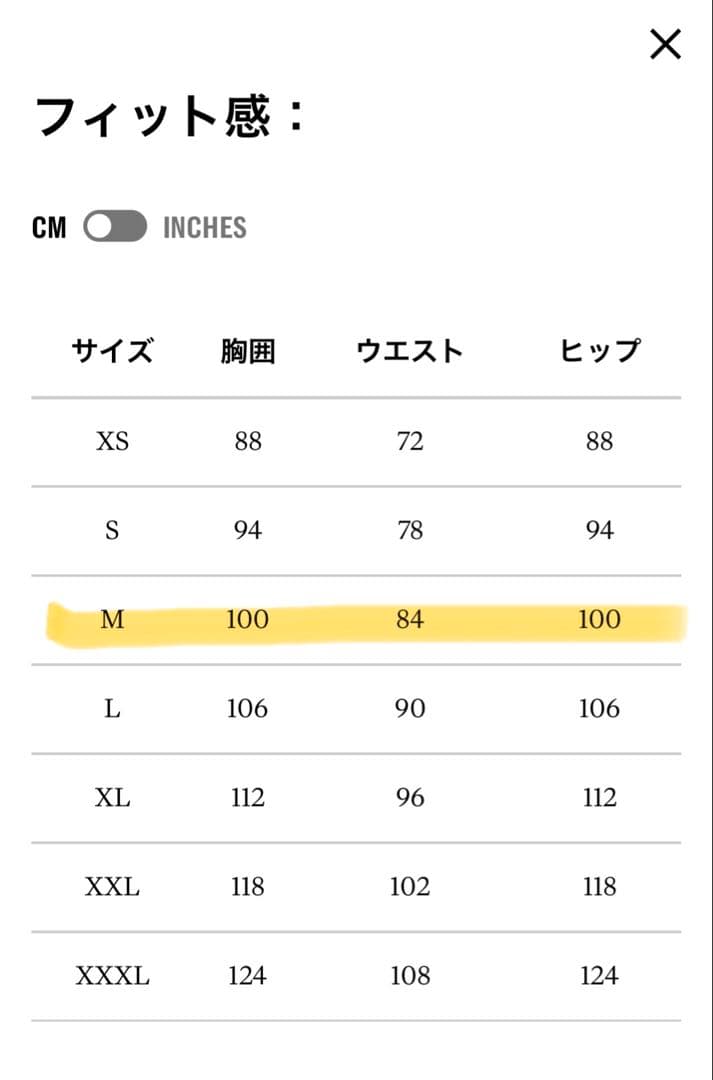Select the S size row
713x1080 pixels.
(x=112, y=530)
